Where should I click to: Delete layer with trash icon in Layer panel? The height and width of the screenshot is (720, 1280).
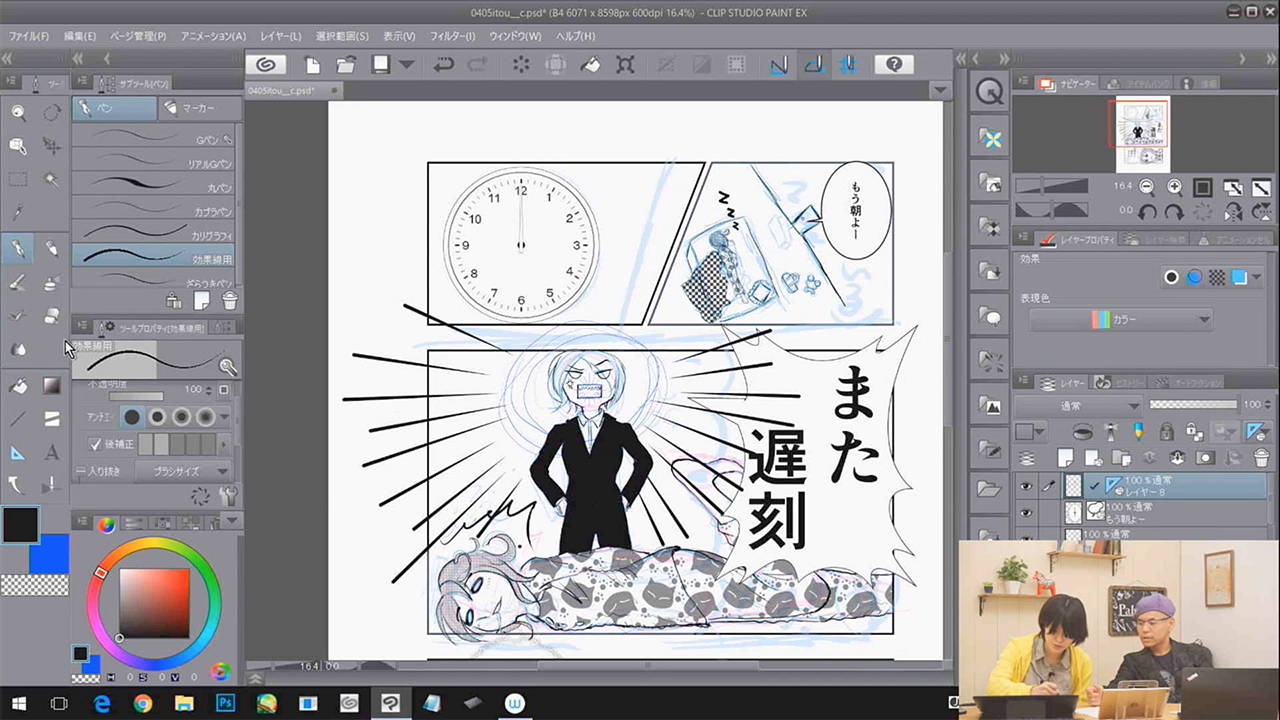tap(1261, 457)
